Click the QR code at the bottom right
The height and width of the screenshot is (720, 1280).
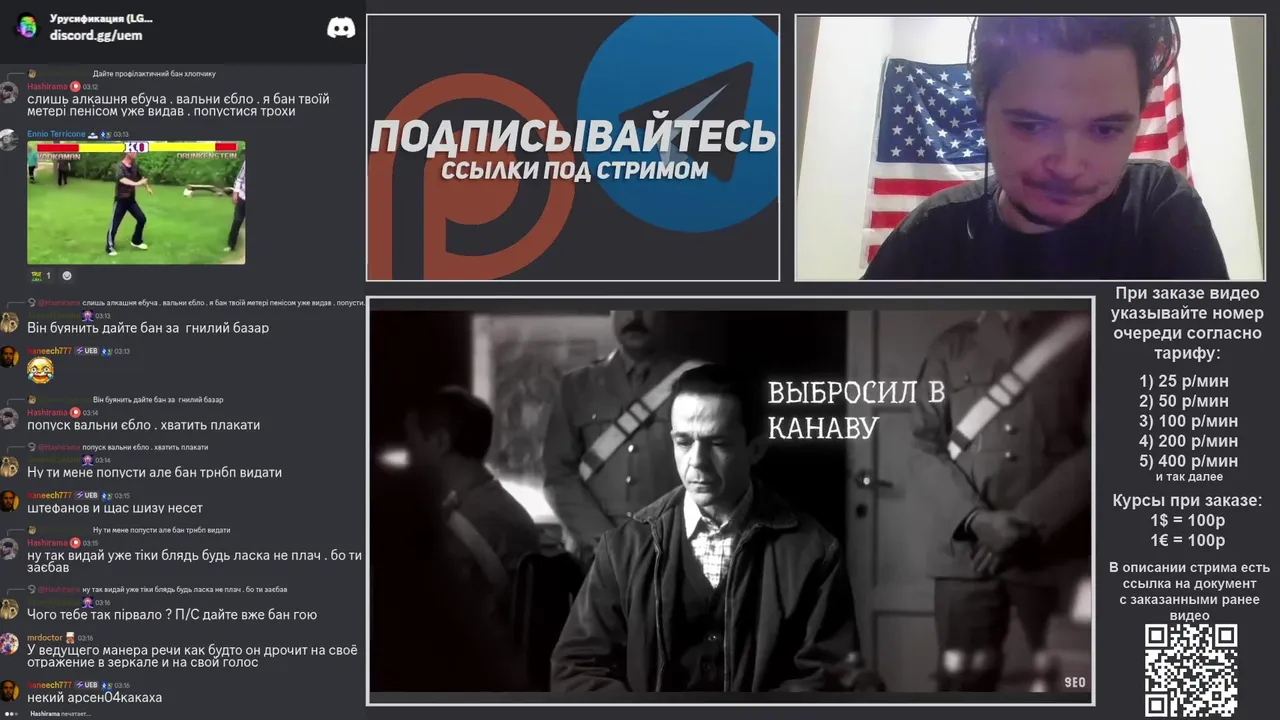point(1191,669)
